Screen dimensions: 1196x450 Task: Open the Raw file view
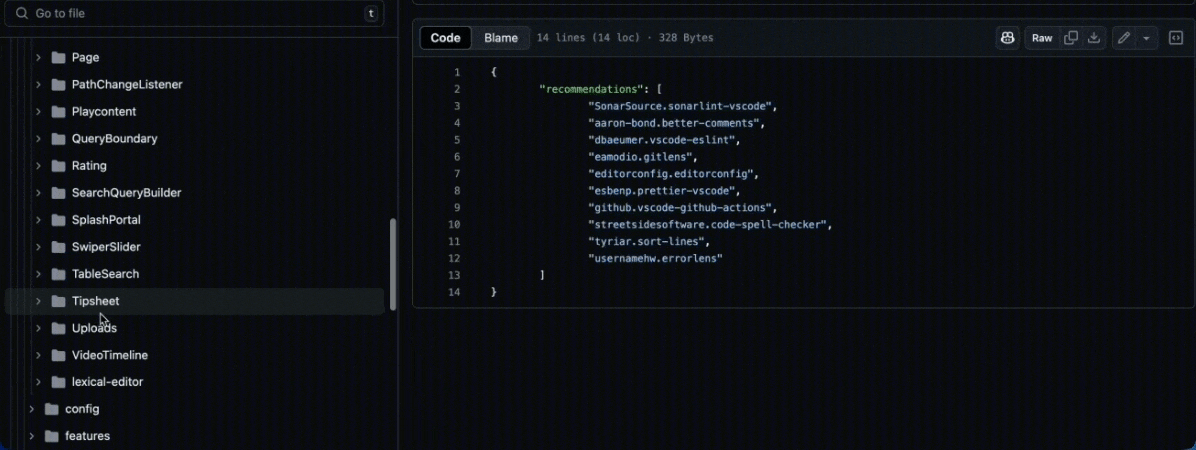point(1042,38)
